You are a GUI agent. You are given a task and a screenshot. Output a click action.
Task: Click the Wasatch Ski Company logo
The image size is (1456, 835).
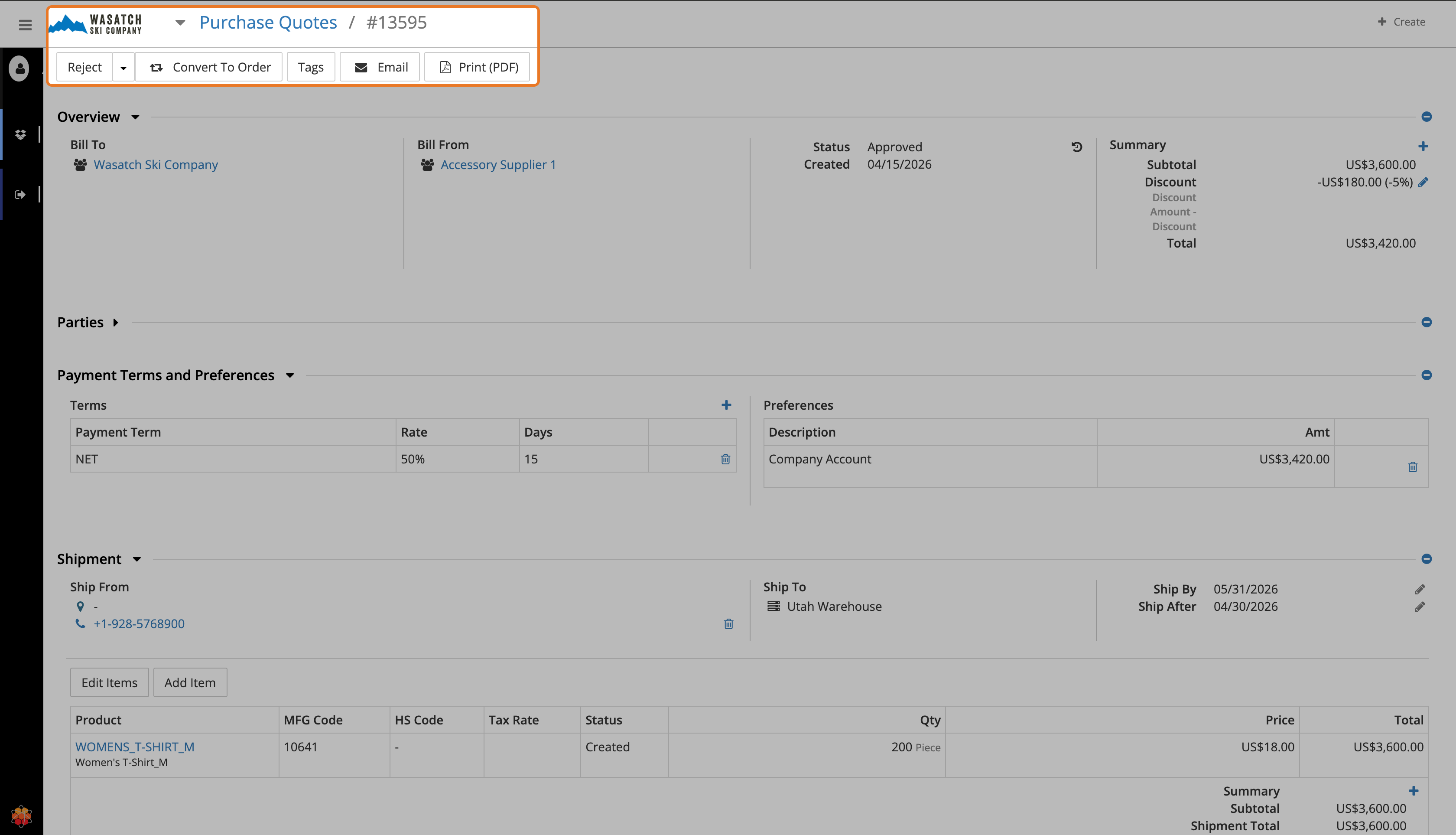pos(96,24)
